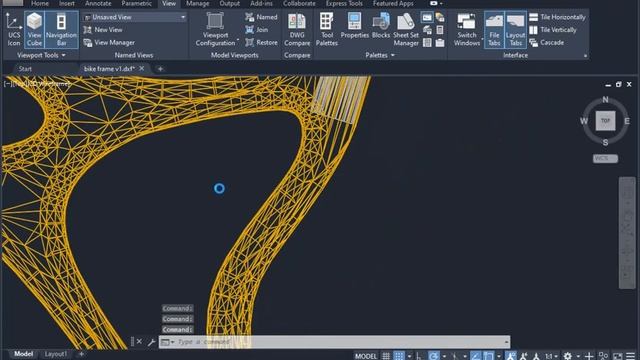
Task: Click the Named viewports icon
Action: pos(249,17)
